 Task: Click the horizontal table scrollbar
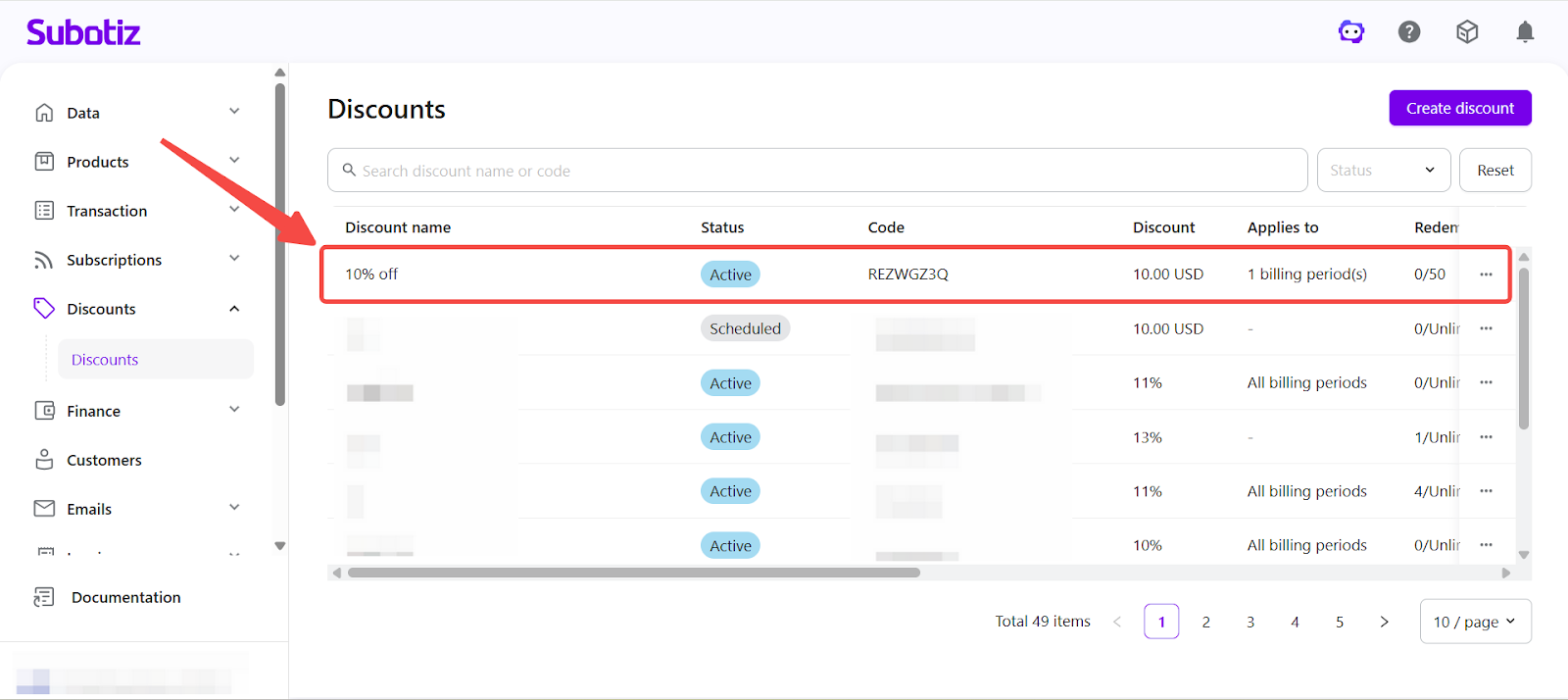click(633, 573)
